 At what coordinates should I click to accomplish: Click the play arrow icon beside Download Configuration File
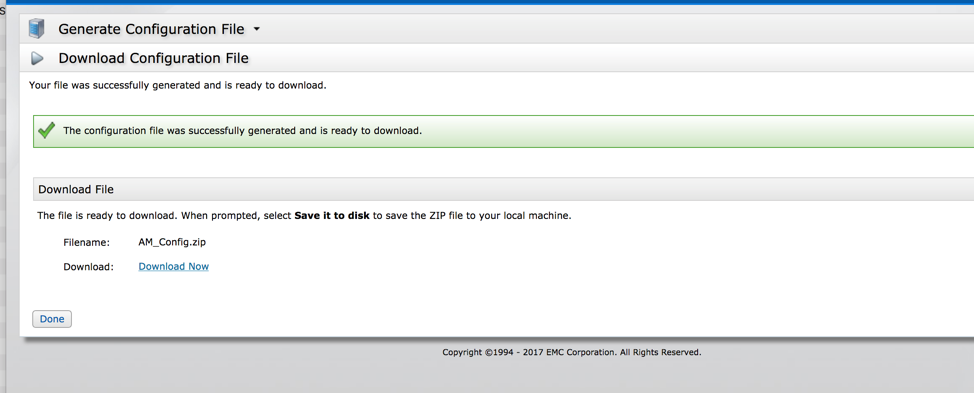[37, 58]
